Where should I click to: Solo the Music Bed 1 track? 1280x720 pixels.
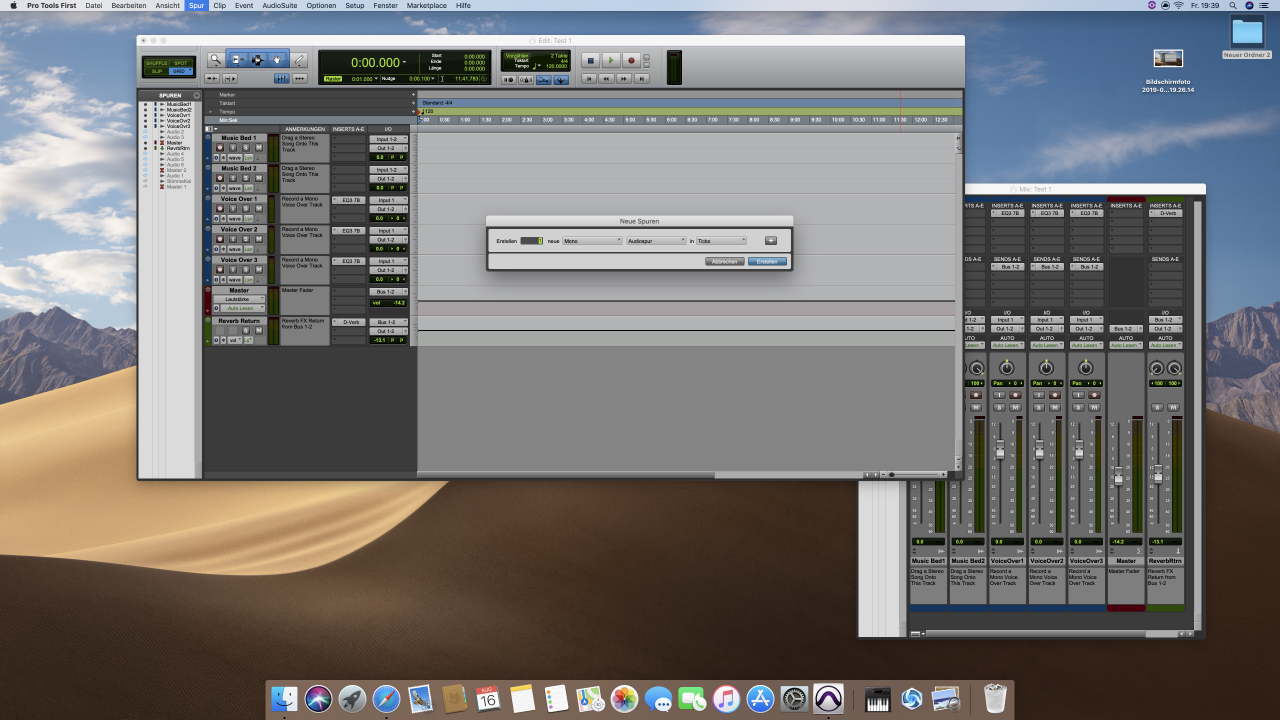point(244,148)
